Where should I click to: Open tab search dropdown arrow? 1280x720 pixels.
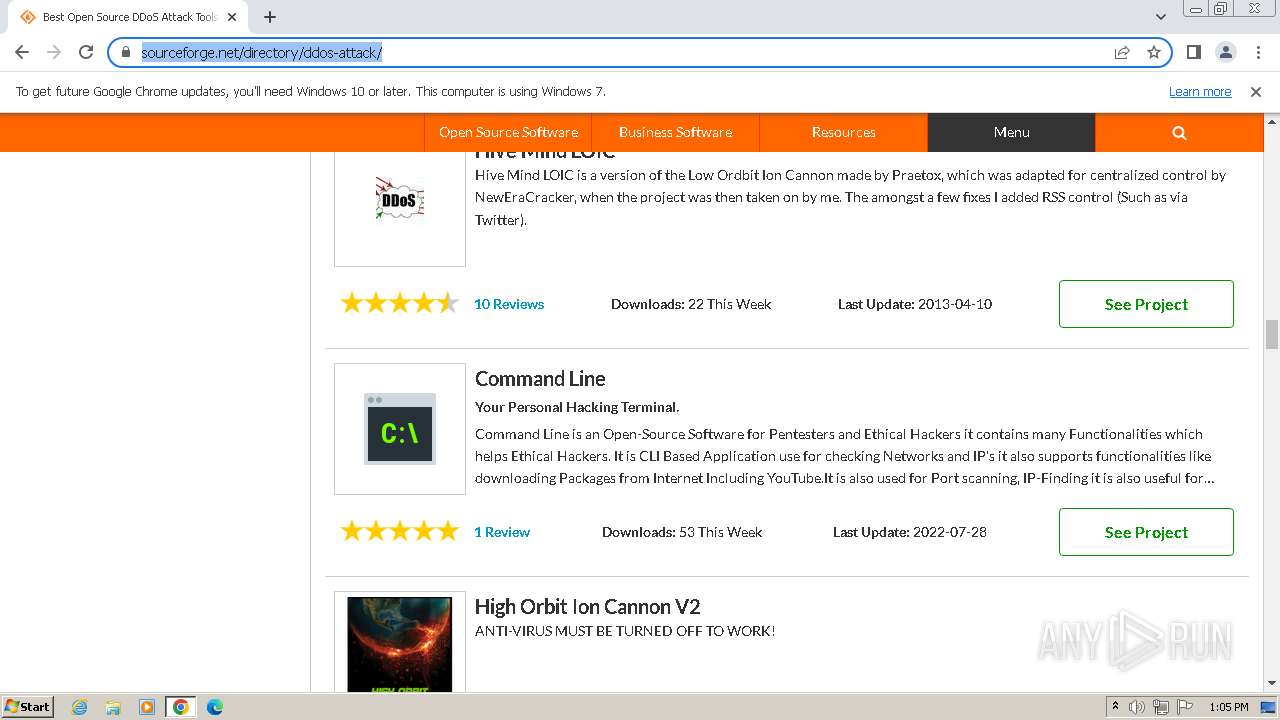[1160, 17]
